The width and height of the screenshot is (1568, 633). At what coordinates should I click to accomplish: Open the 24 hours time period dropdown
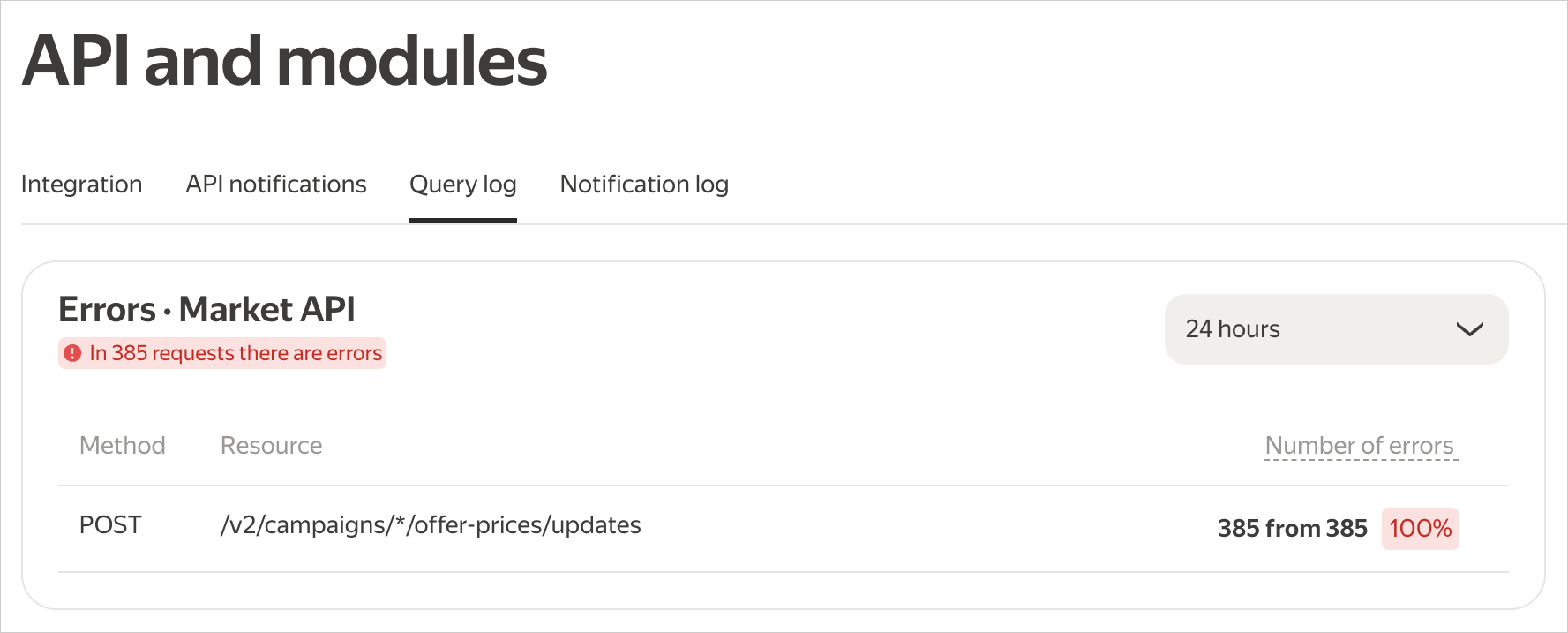[1336, 329]
